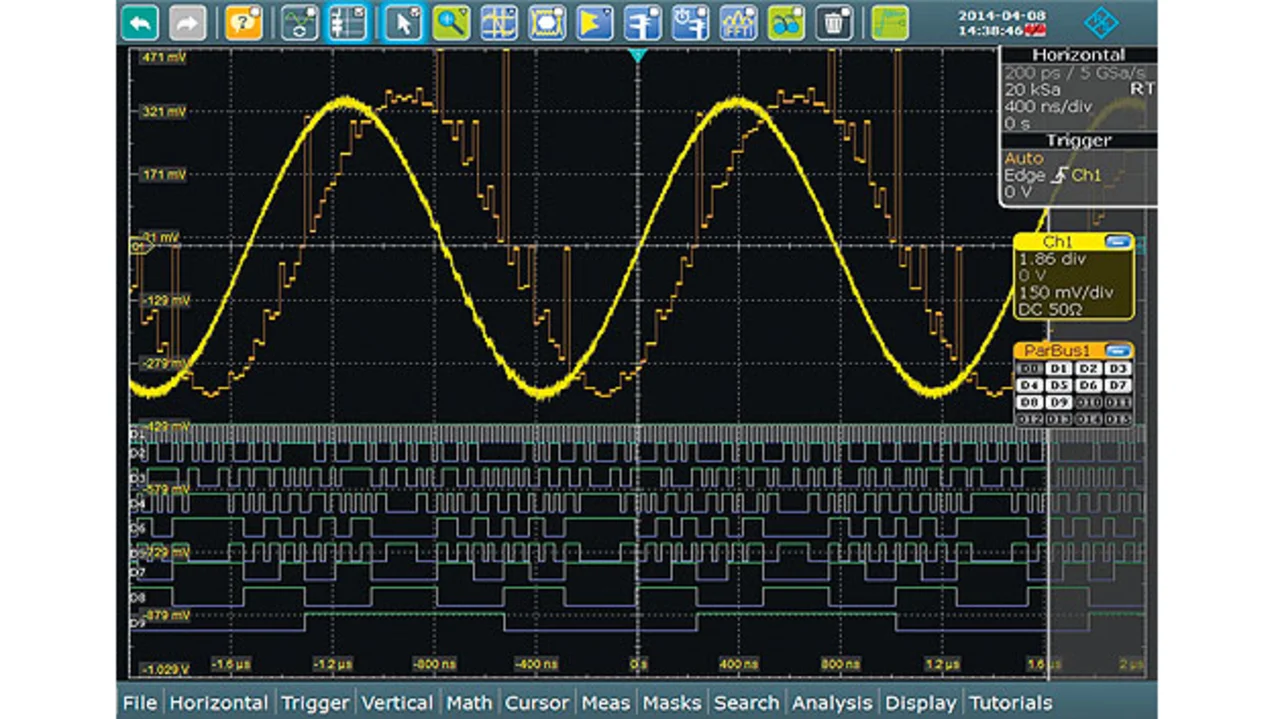Toggle digital channel D0 in ParBus1
The image size is (1280, 719).
coord(1028,369)
